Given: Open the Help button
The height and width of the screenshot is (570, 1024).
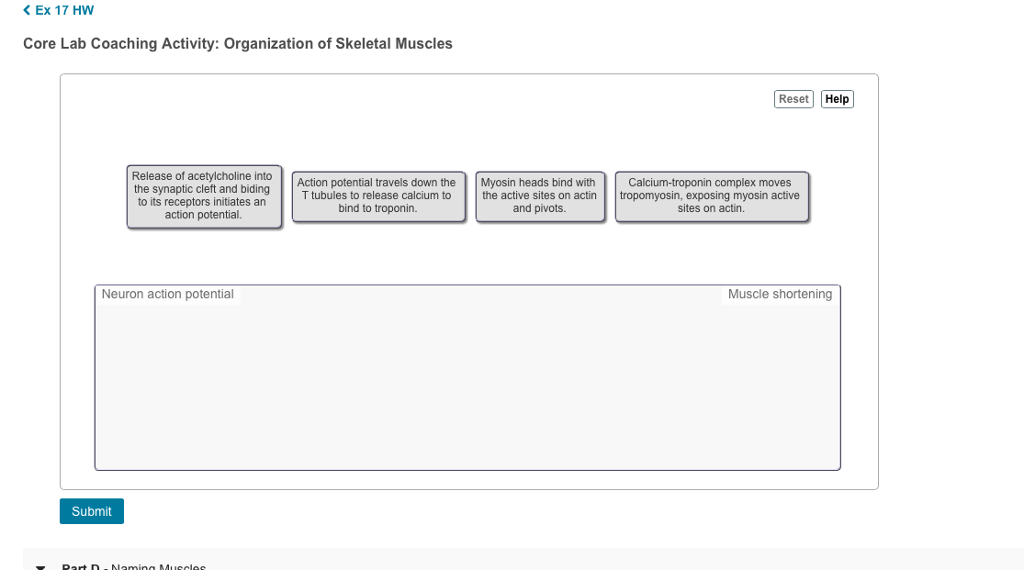Looking at the screenshot, I should (837, 99).
